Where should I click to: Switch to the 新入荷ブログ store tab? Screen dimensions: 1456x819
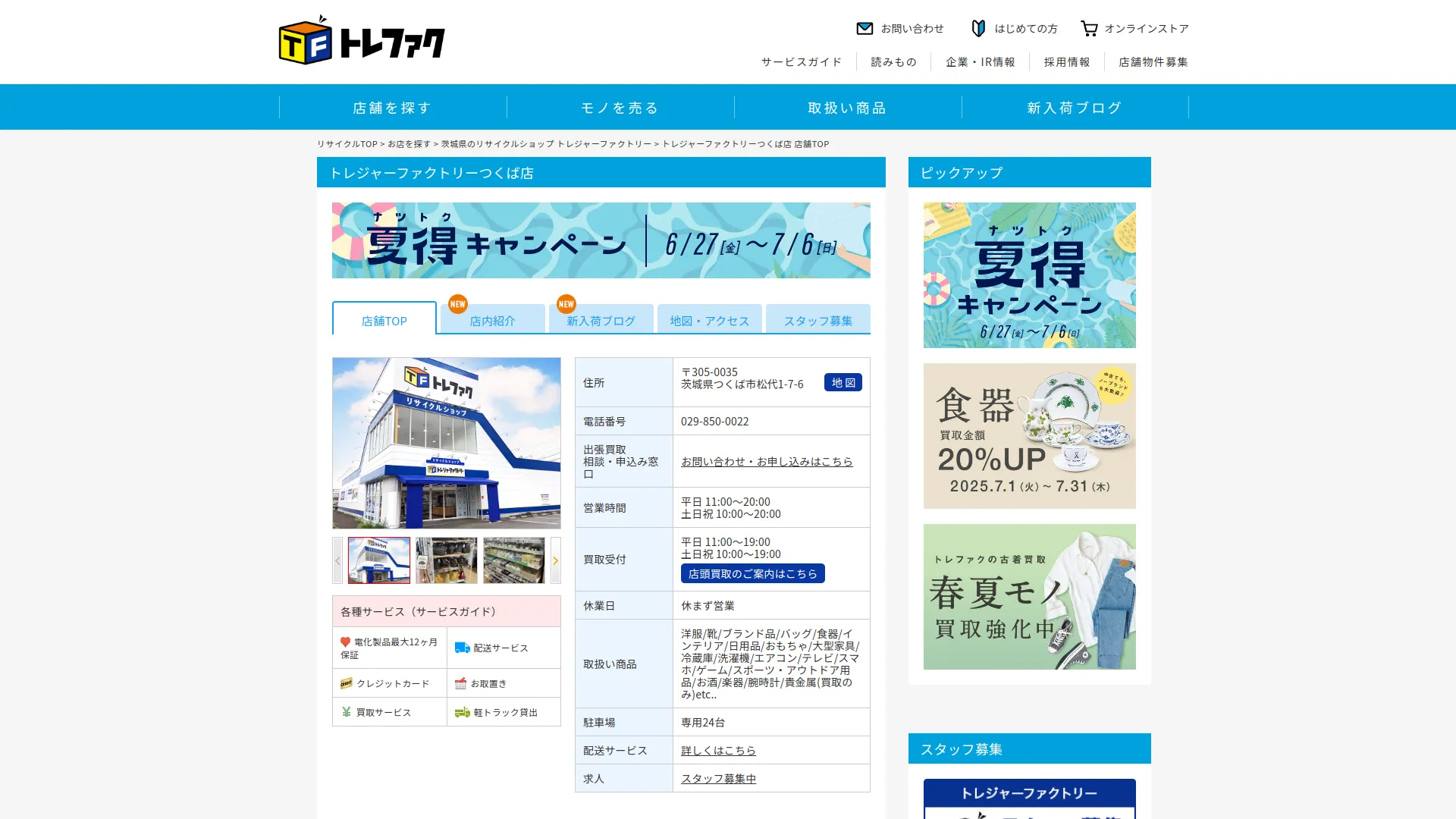tap(601, 320)
